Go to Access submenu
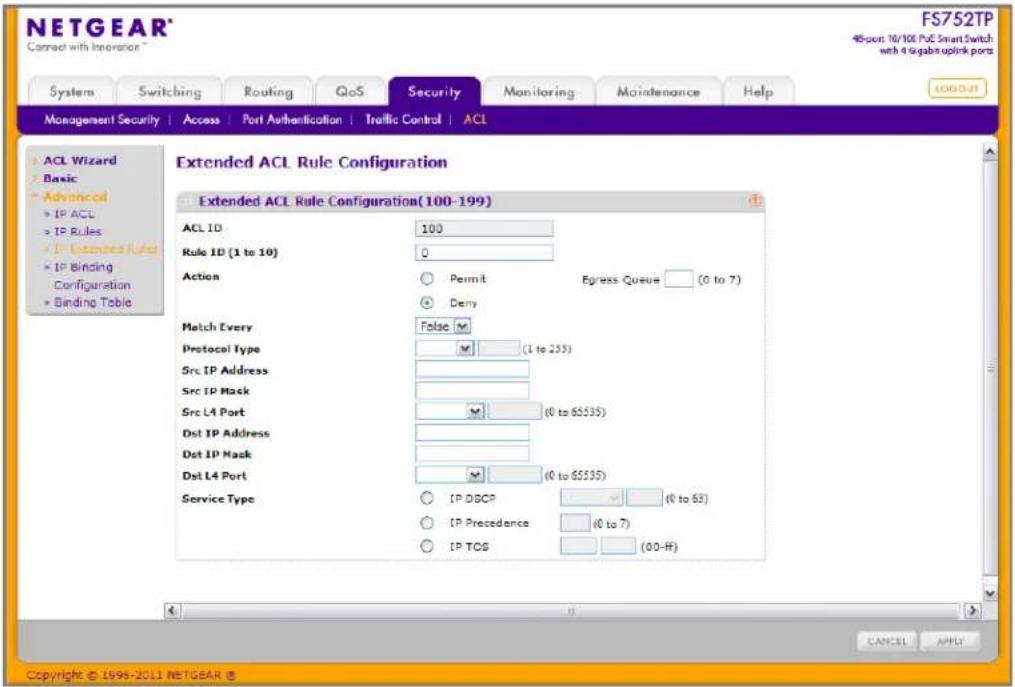The height and width of the screenshot is (687, 1015). 201,119
